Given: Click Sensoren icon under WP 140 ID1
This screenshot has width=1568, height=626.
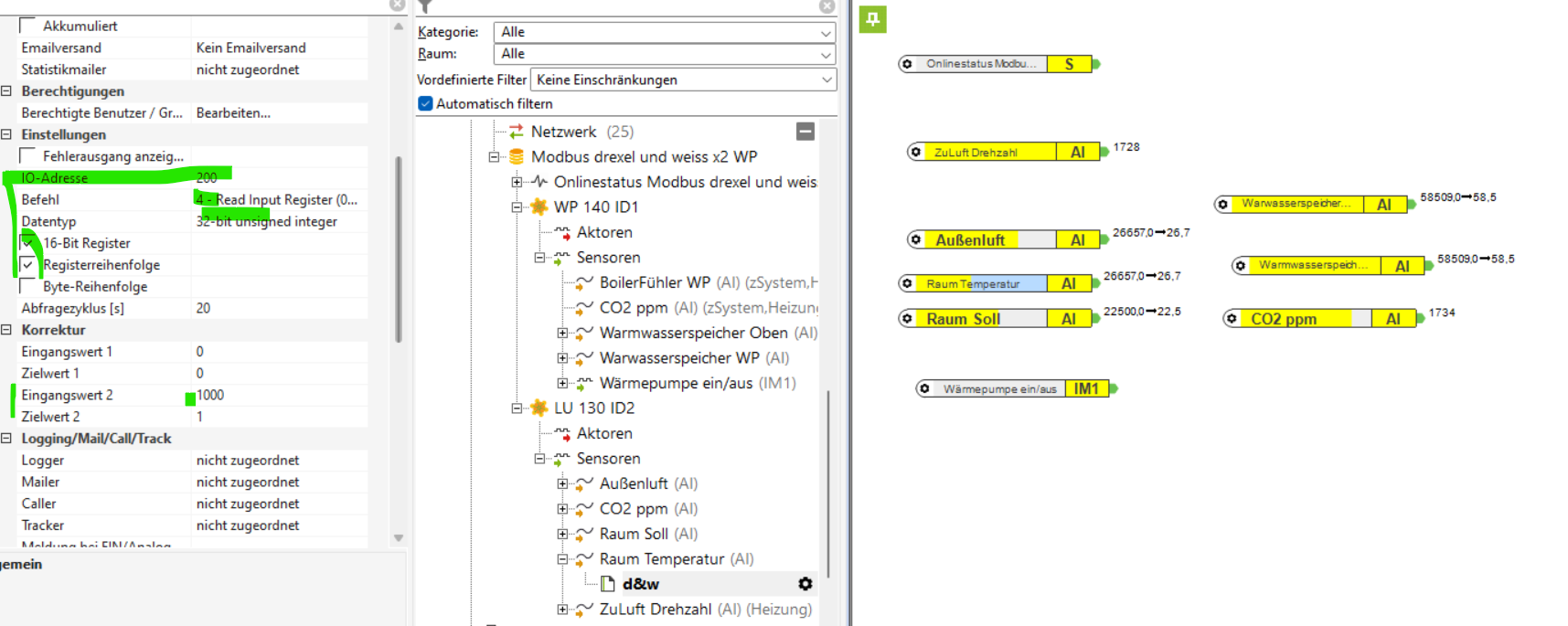Looking at the screenshot, I should 562,258.
